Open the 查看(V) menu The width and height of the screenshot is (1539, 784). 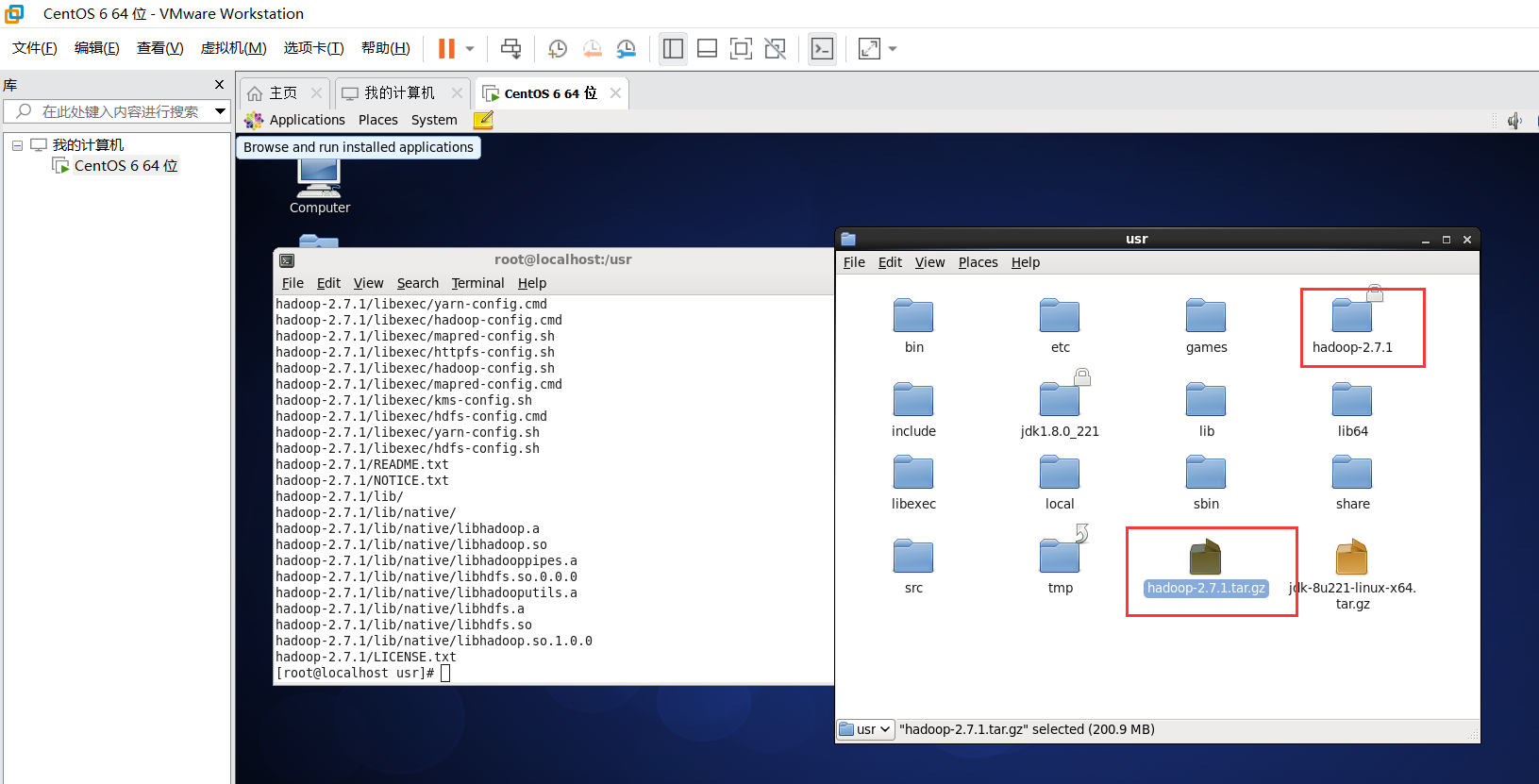tap(160, 48)
